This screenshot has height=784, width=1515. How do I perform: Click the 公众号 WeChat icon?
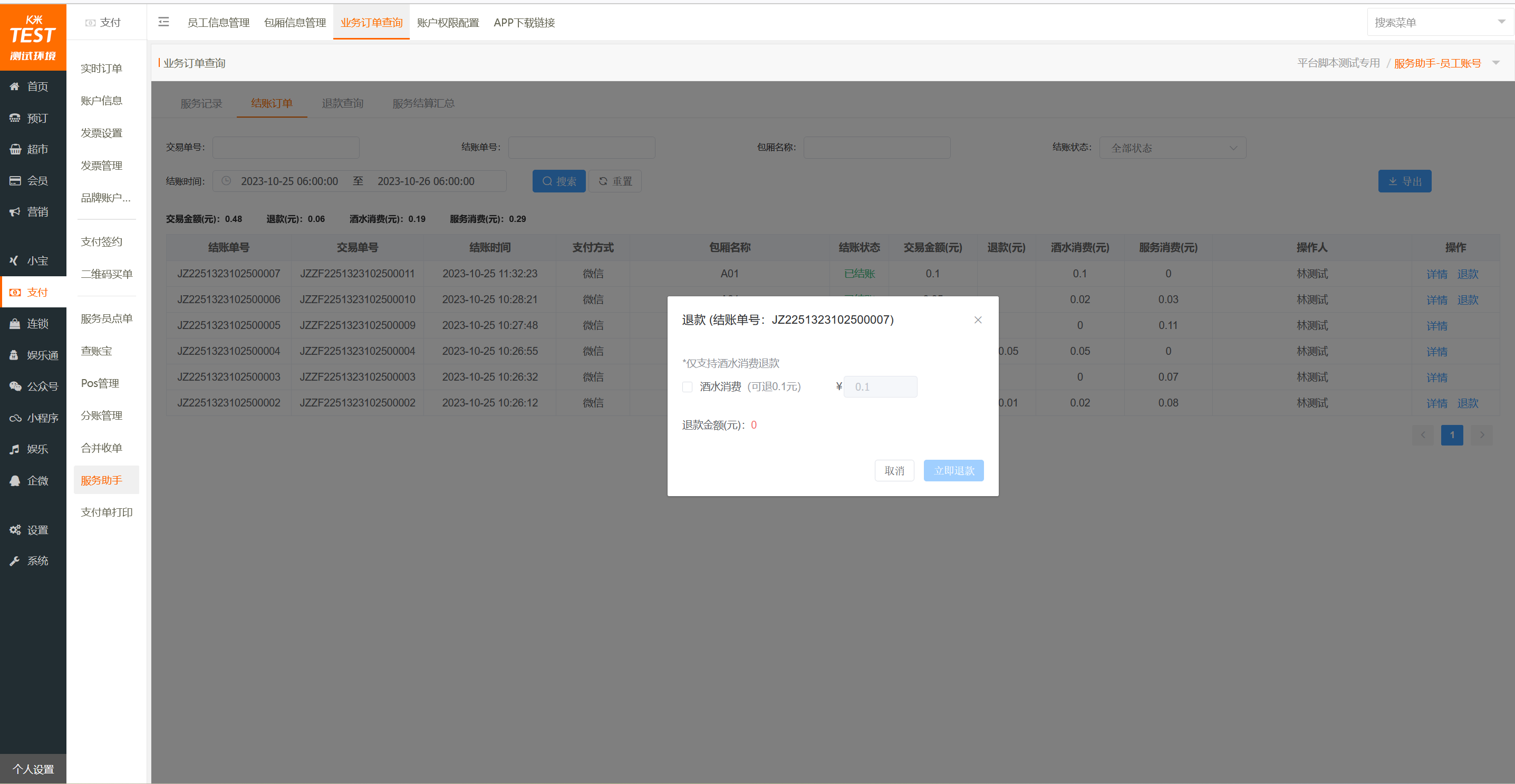click(x=15, y=386)
